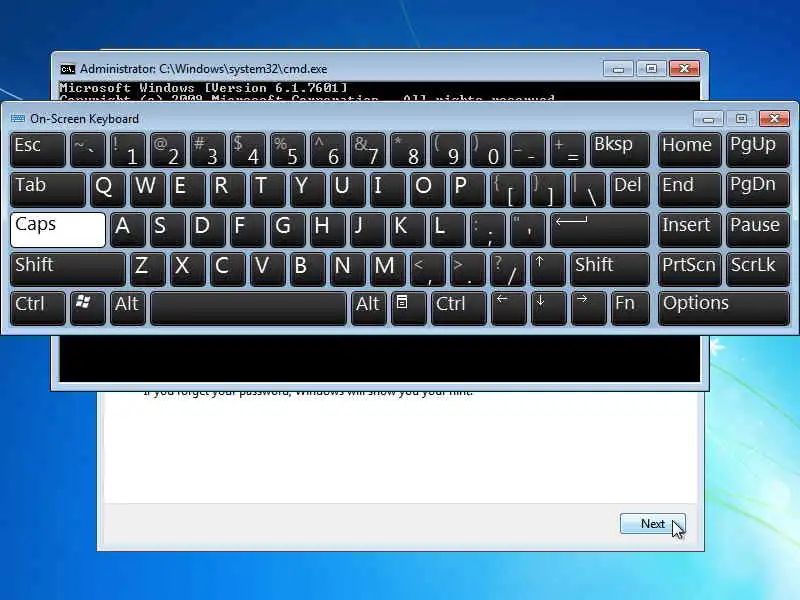
Task: Toggle the left Ctrl key
Action: coord(38,308)
